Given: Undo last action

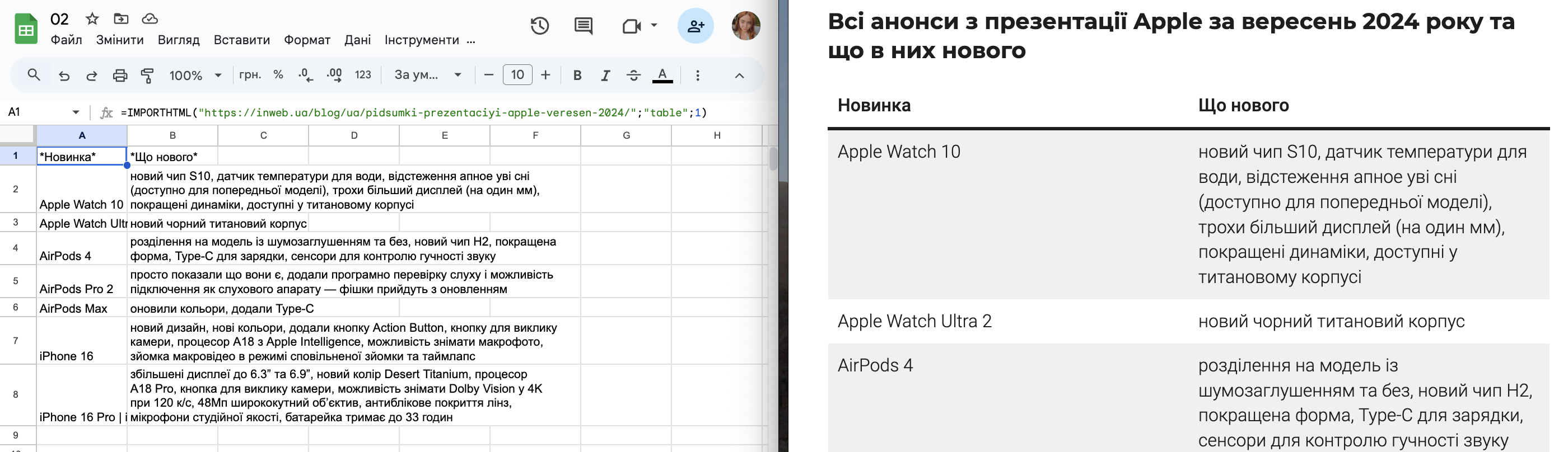Looking at the screenshot, I should 63,76.
